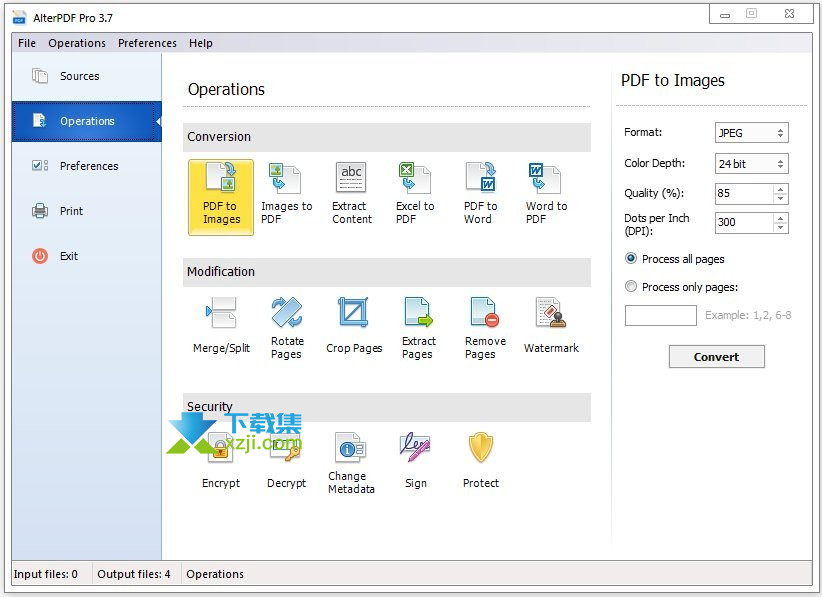Open the Operations menu in menu bar
This screenshot has width=822, height=597.
click(x=77, y=43)
